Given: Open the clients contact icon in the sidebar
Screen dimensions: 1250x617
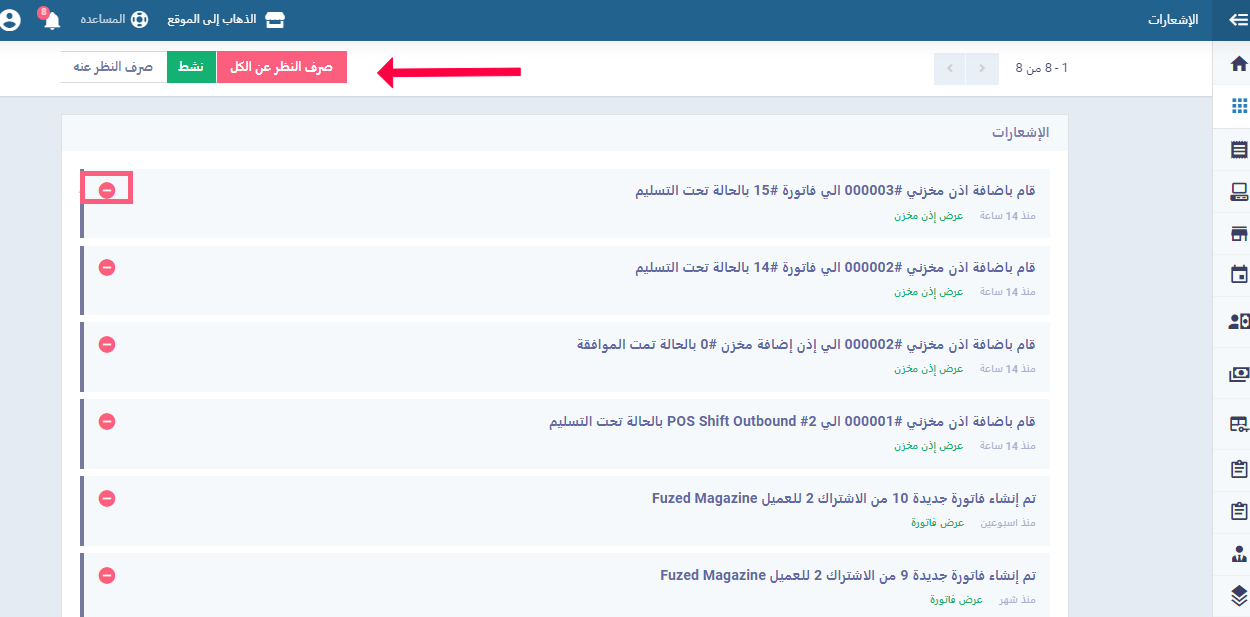Looking at the screenshot, I should (1239, 321).
